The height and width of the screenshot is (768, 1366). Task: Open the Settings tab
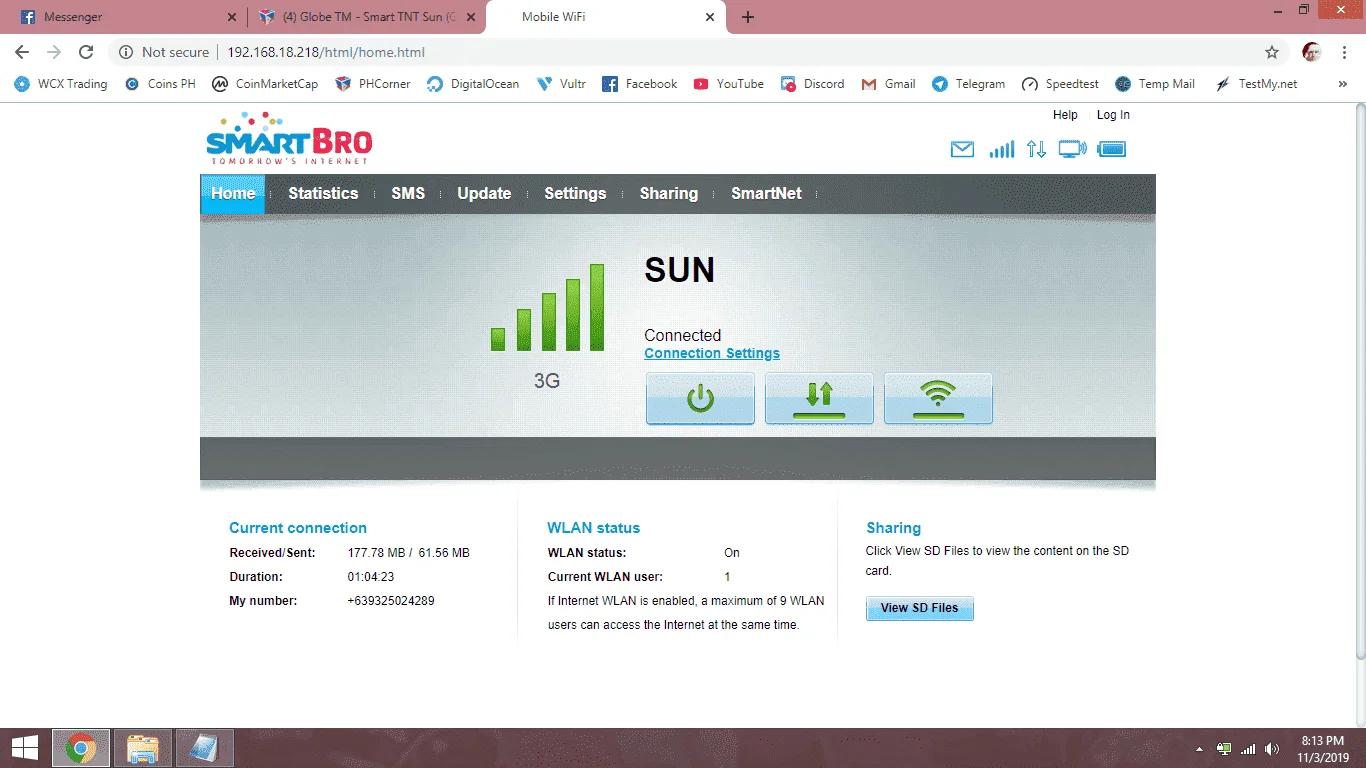(x=575, y=194)
